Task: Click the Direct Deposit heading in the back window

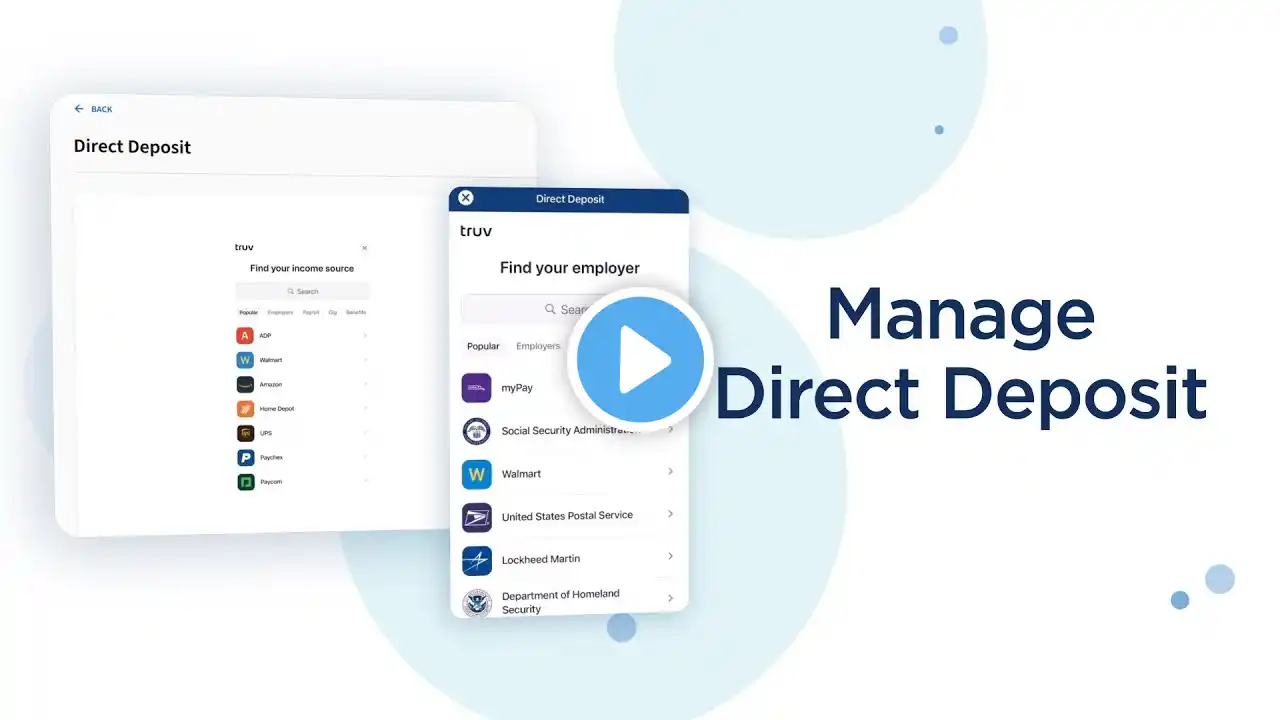Action: (132, 147)
